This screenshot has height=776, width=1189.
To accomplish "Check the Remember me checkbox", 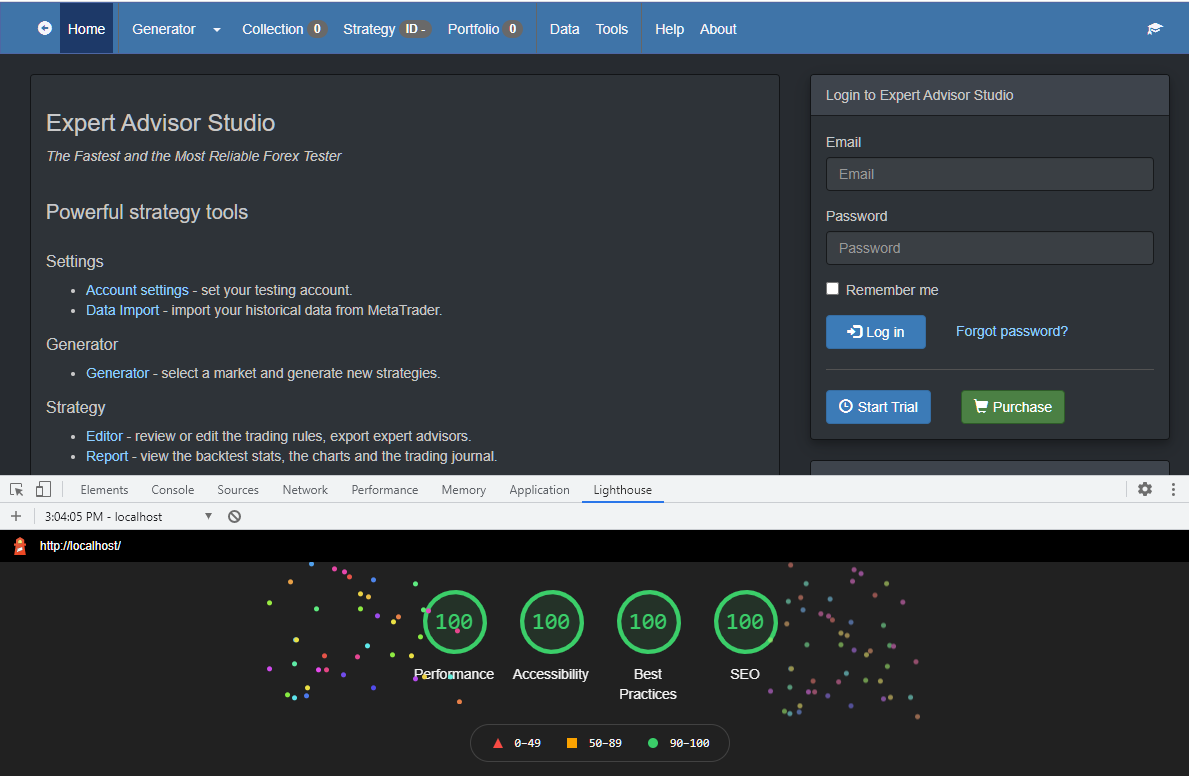I will pyautogui.click(x=833, y=288).
